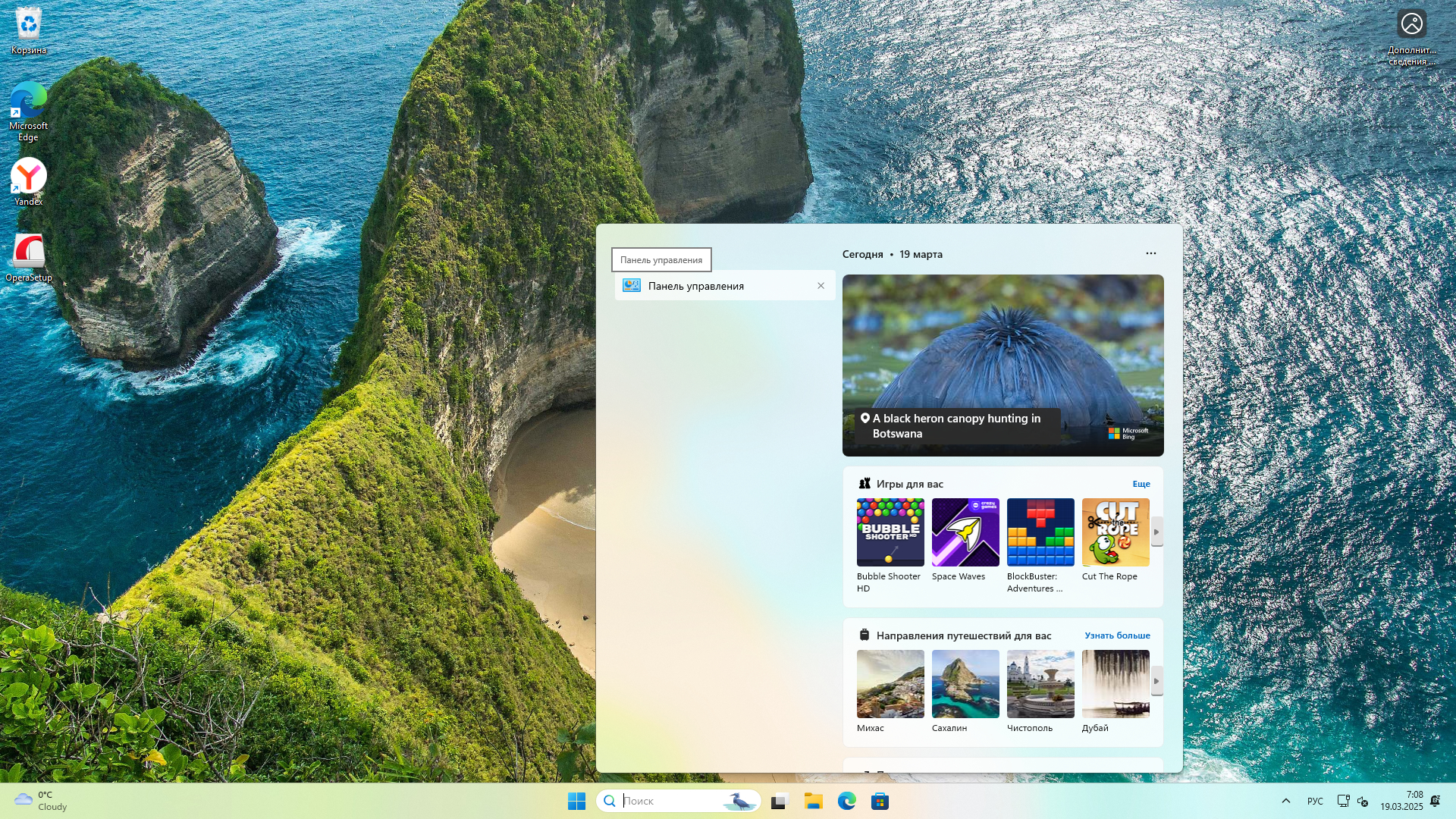The width and height of the screenshot is (1456, 819).
Task: Click in the taskbar search field
Action: pos(667,802)
